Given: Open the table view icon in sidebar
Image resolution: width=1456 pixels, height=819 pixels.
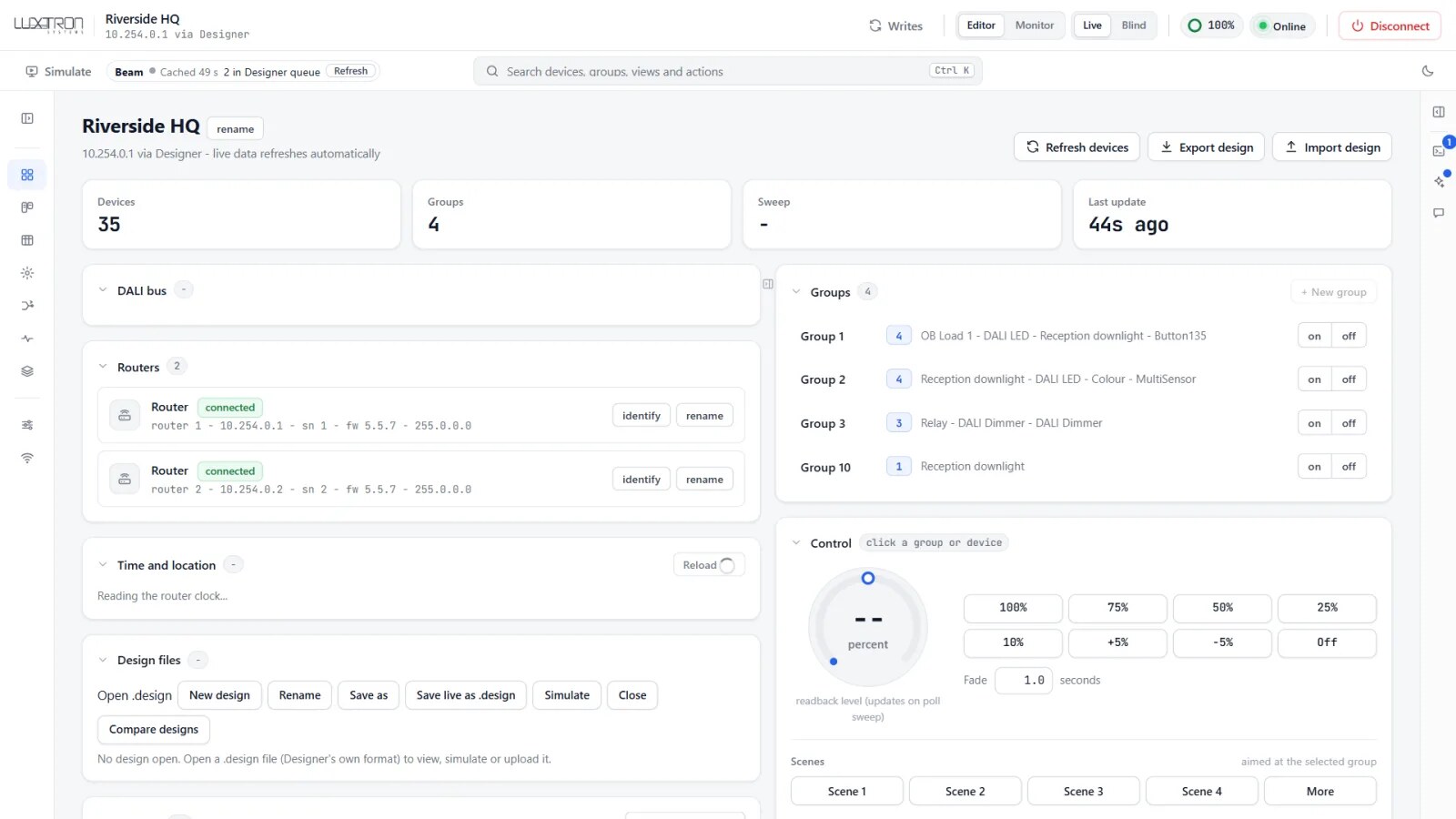Looking at the screenshot, I should click(x=27, y=240).
